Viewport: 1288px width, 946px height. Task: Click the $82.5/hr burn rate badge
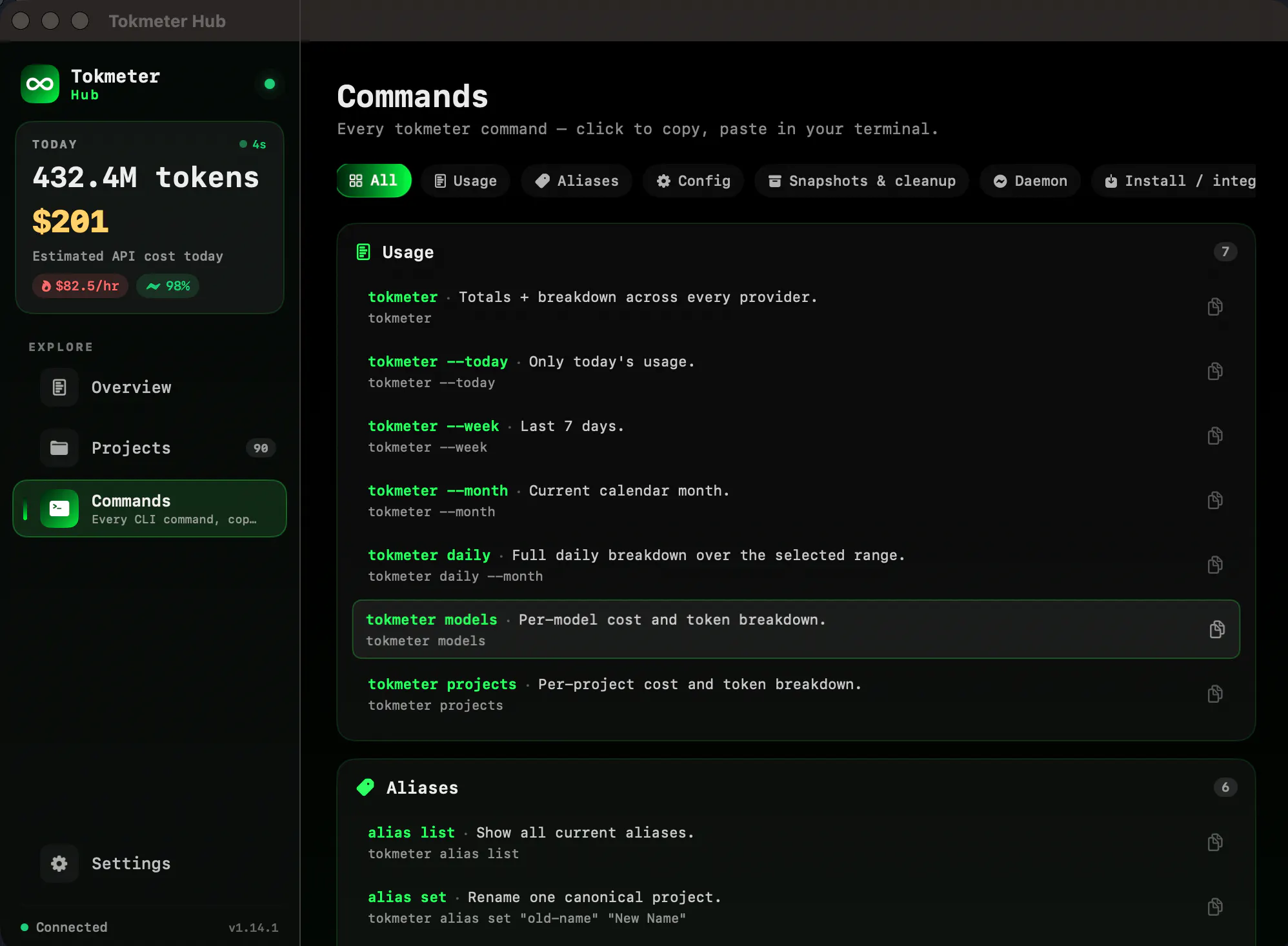(80, 286)
